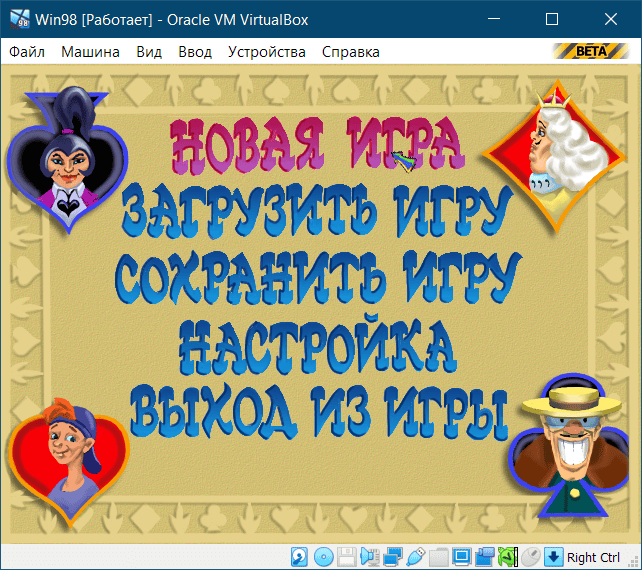Click the recording status icon
Image resolution: width=642 pixels, height=570 pixels.
pyautogui.click(x=485, y=557)
